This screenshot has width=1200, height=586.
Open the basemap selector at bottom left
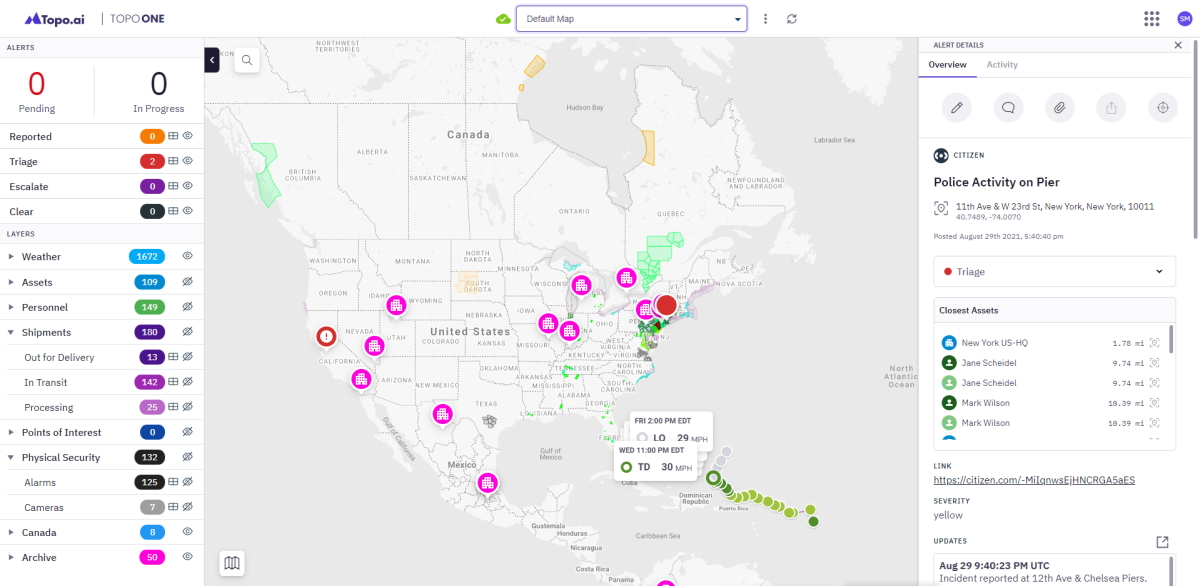231,563
